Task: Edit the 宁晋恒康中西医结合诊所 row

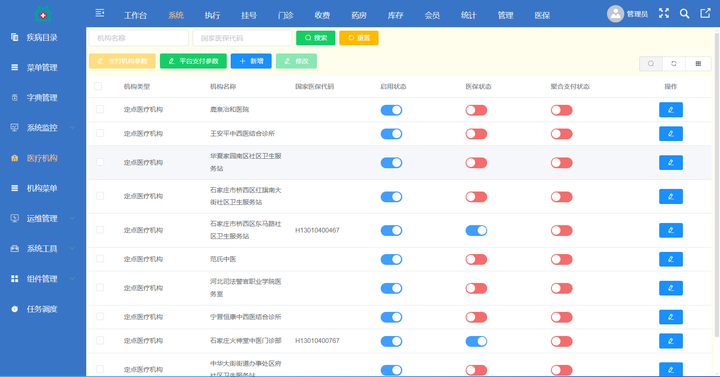Action: (670, 317)
